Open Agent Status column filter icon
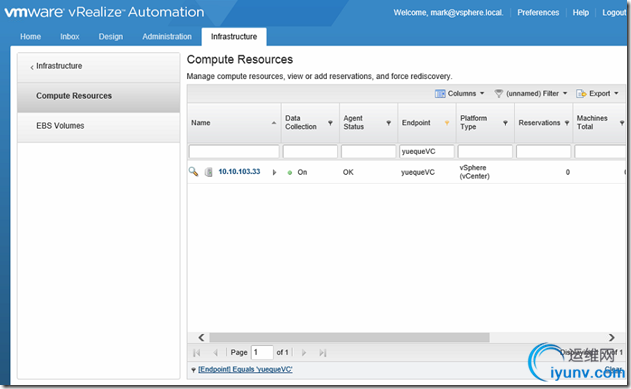The image size is (631, 389). [389, 123]
